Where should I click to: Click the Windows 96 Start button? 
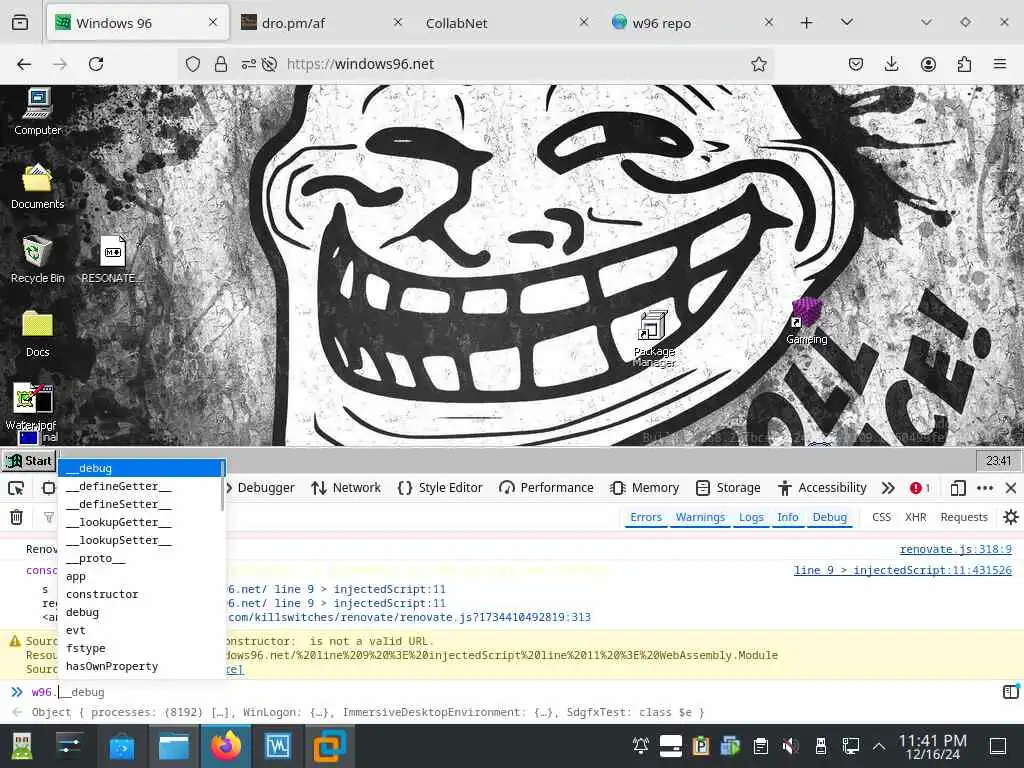[x=29, y=460]
